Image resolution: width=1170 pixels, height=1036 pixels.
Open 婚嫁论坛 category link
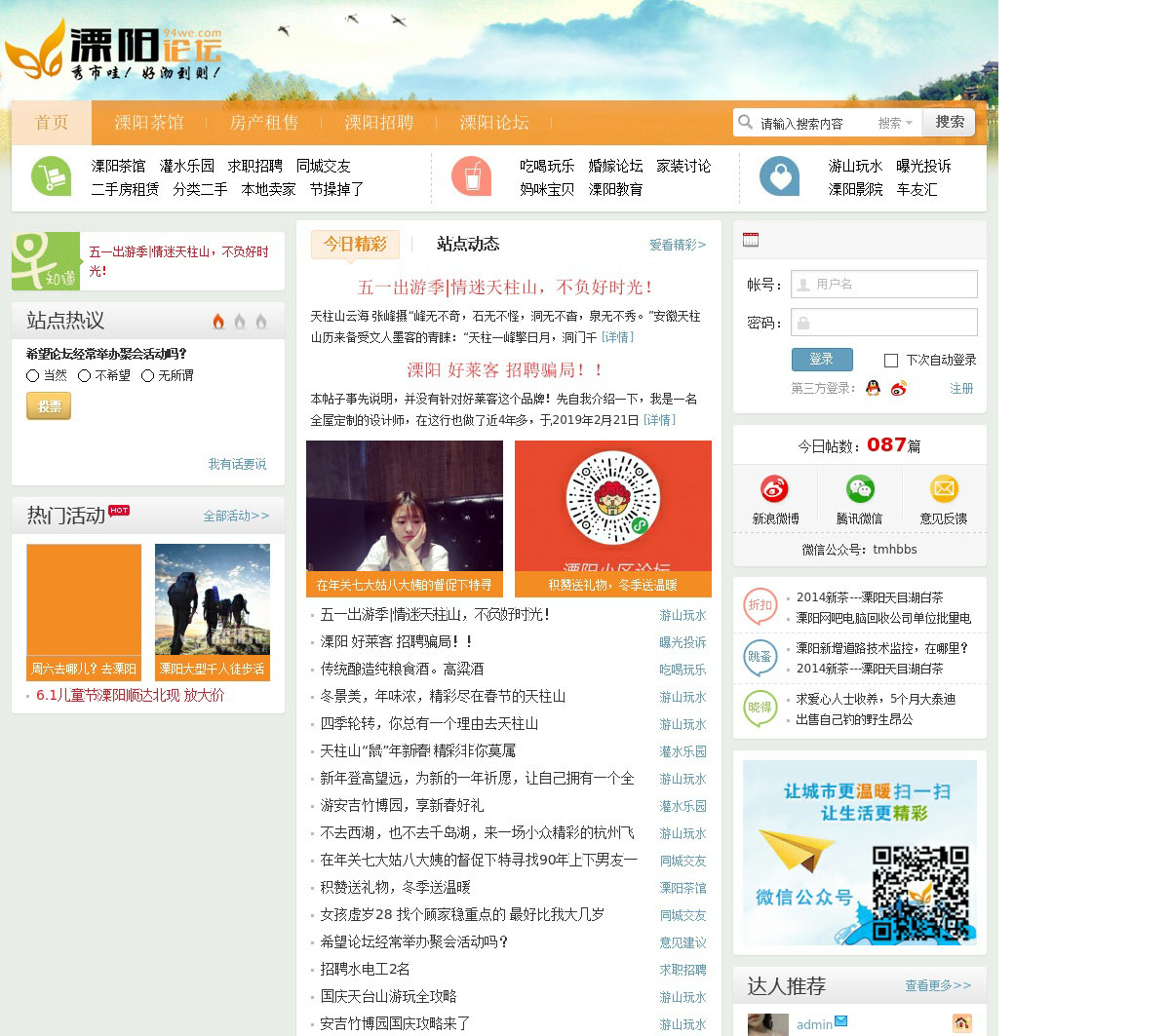pyautogui.click(x=615, y=166)
